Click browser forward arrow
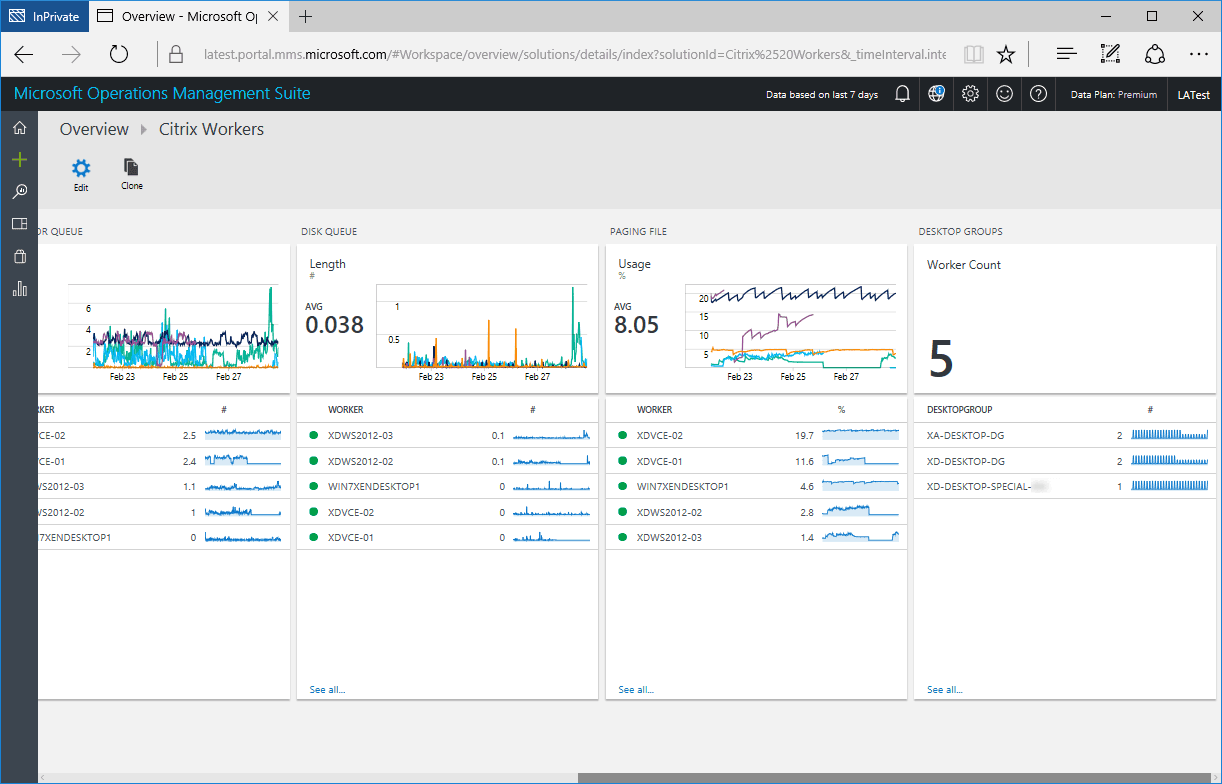The height and width of the screenshot is (784, 1222). click(x=71, y=55)
